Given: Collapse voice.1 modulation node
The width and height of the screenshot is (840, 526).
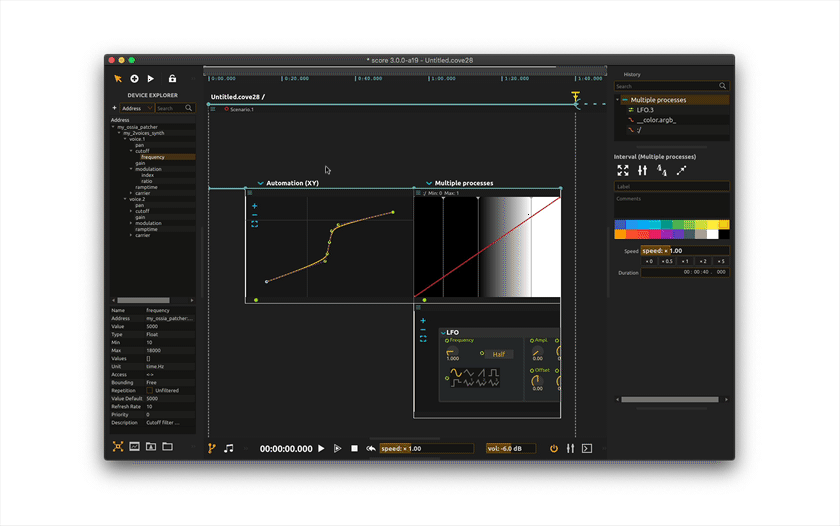Looking at the screenshot, I should click(x=131, y=169).
